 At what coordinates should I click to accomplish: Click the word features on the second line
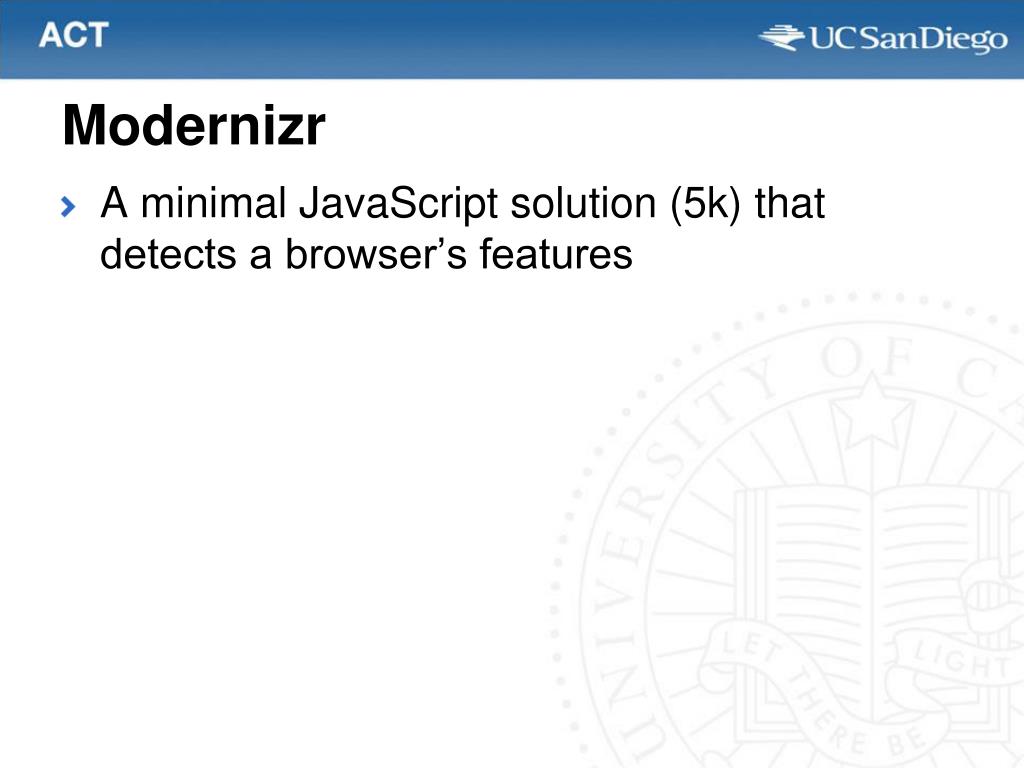coord(556,254)
